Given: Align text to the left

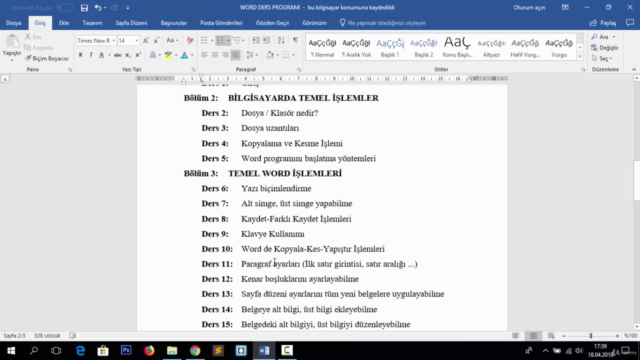Looking at the screenshot, I should pyautogui.click(x=204, y=55).
